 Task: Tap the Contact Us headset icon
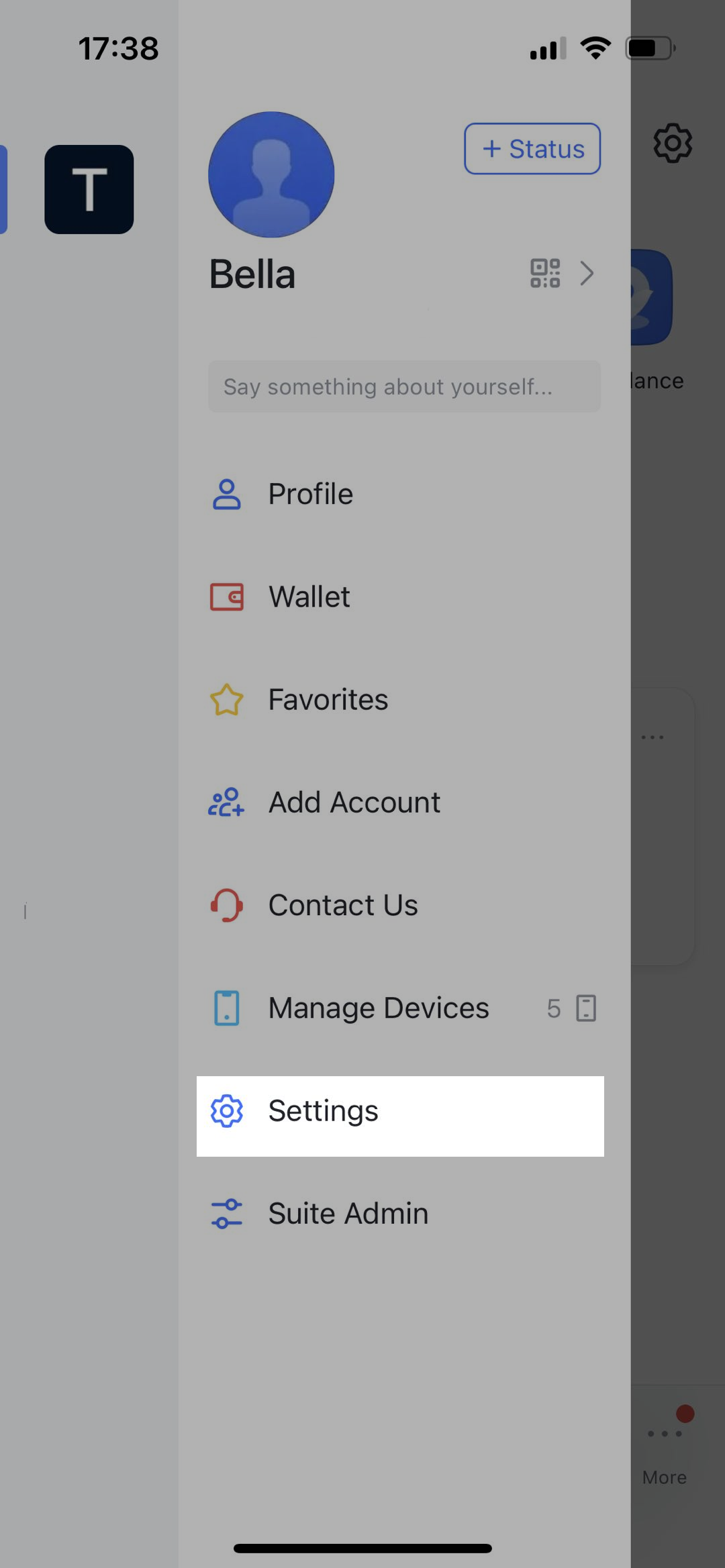[227, 905]
